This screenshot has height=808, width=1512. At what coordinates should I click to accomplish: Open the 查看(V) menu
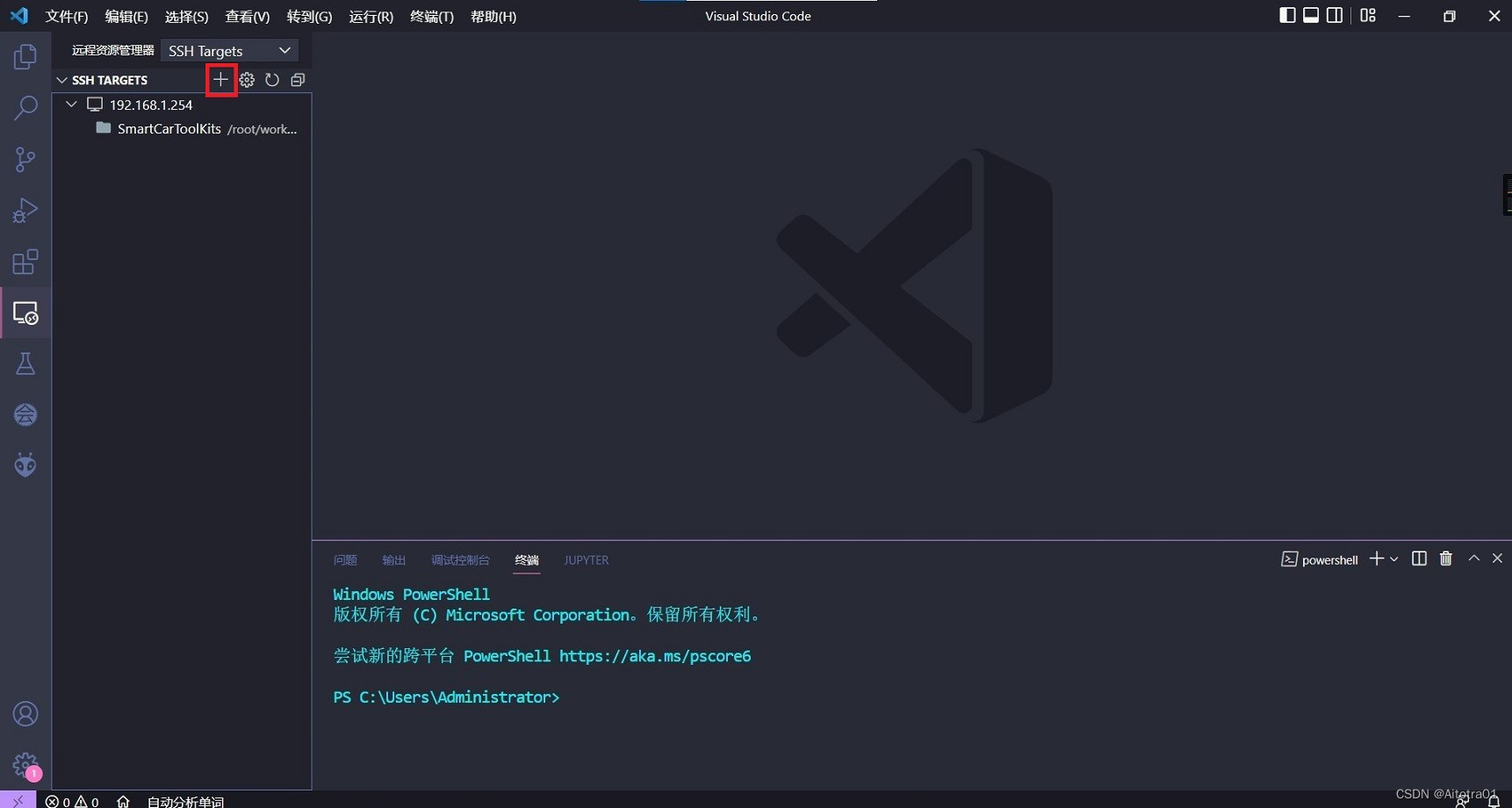coord(248,17)
